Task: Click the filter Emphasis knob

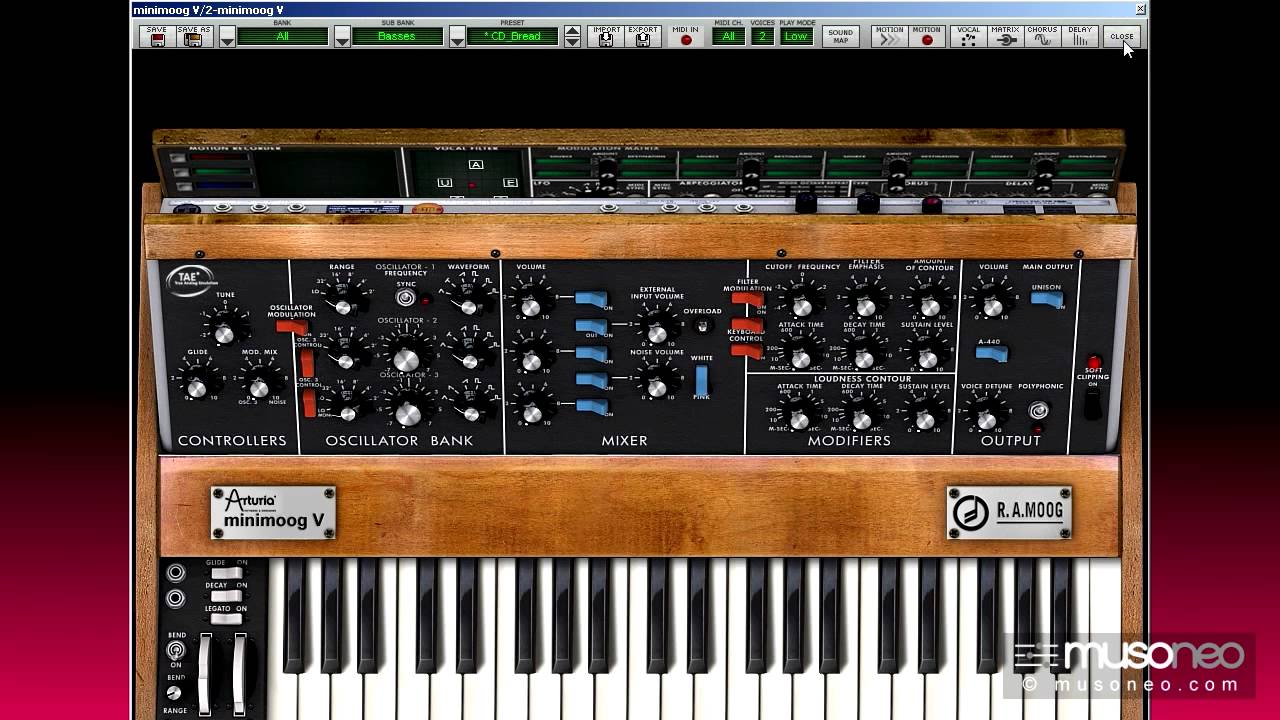Action: click(865, 305)
